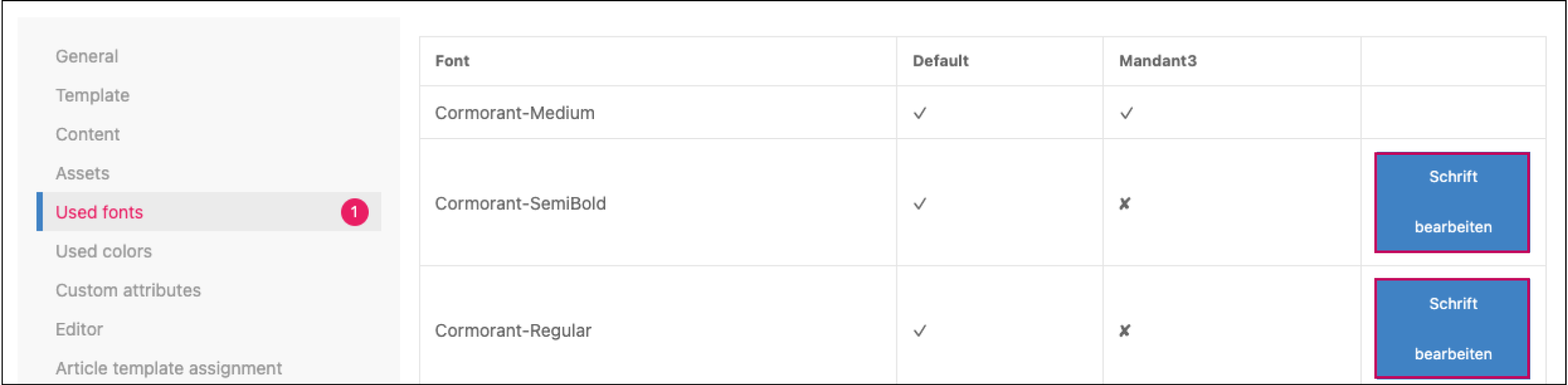Open the Used colors section

(103, 251)
